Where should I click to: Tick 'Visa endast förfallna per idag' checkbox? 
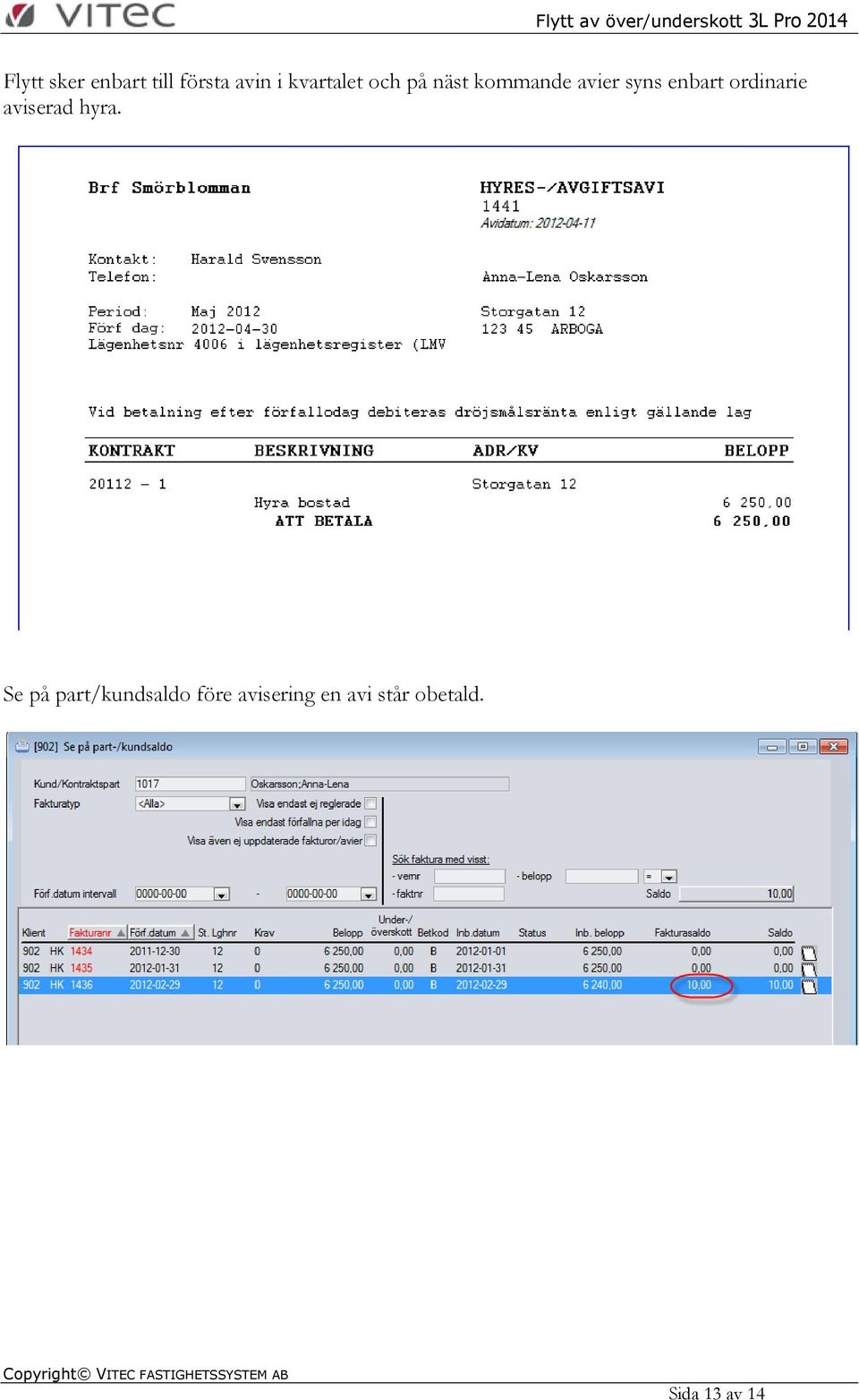(x=370, y=822)
